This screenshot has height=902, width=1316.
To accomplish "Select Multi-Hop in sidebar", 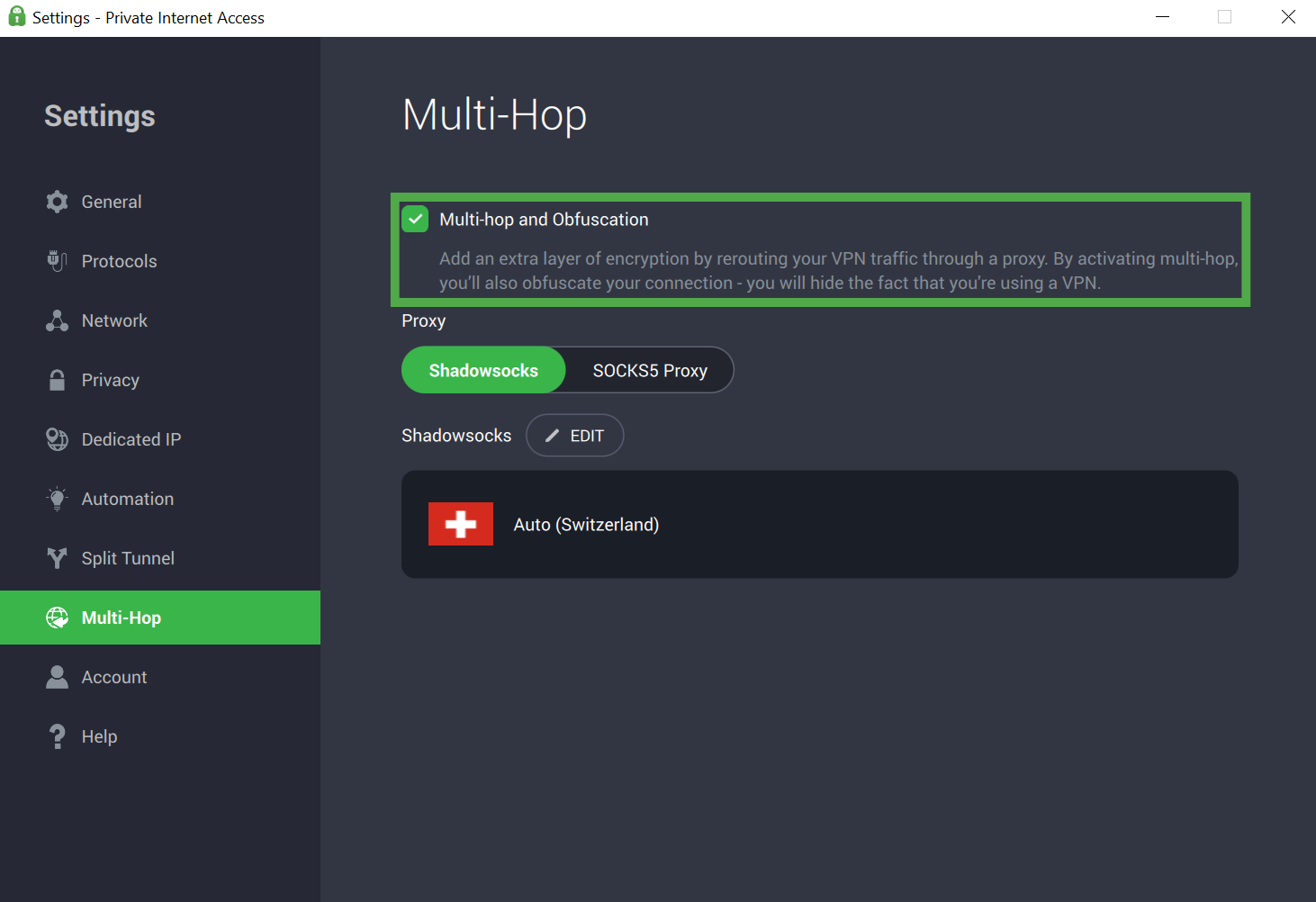I will coord(160,618).
